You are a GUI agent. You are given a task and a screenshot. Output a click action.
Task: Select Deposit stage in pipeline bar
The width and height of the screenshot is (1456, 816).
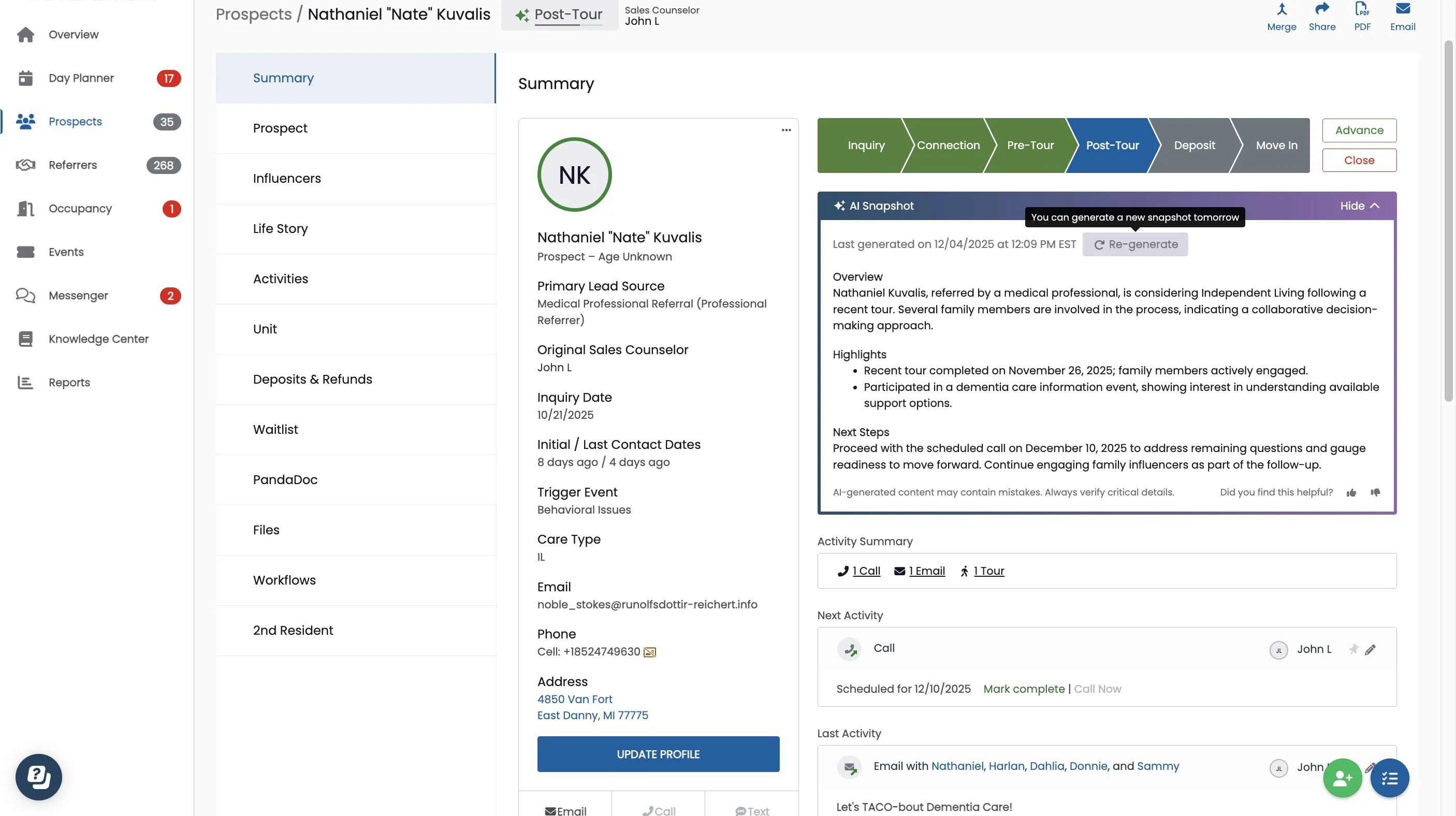click(x=1193, y=145)
